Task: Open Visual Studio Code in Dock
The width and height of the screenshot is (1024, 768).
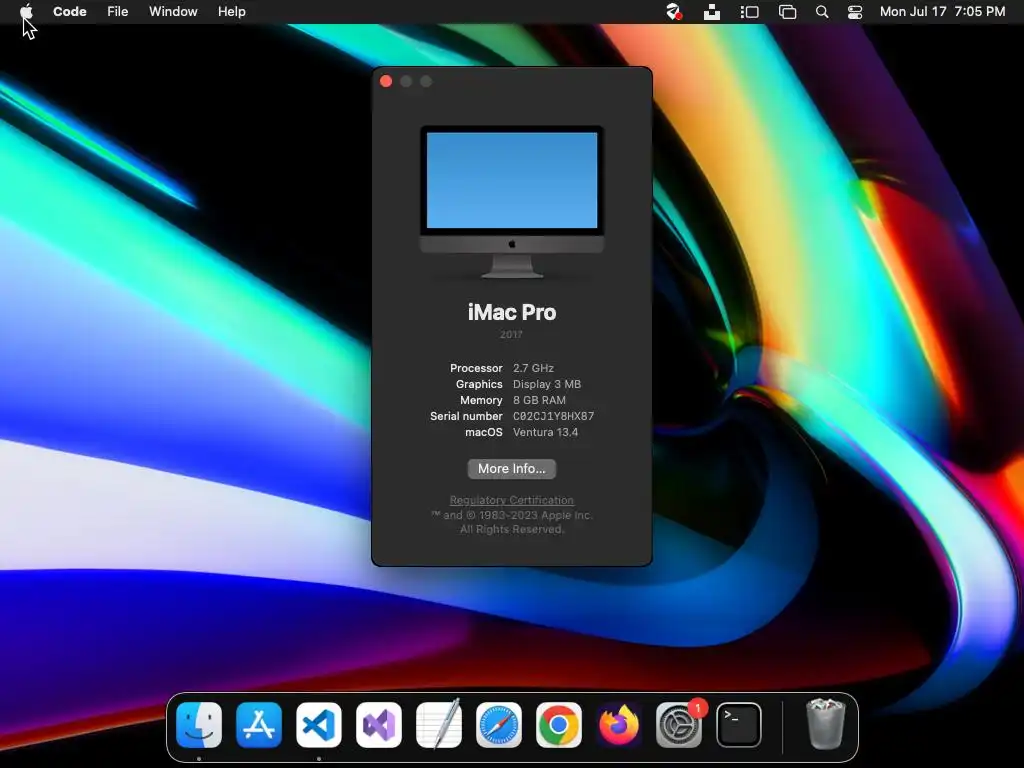Action: (319, 725)
